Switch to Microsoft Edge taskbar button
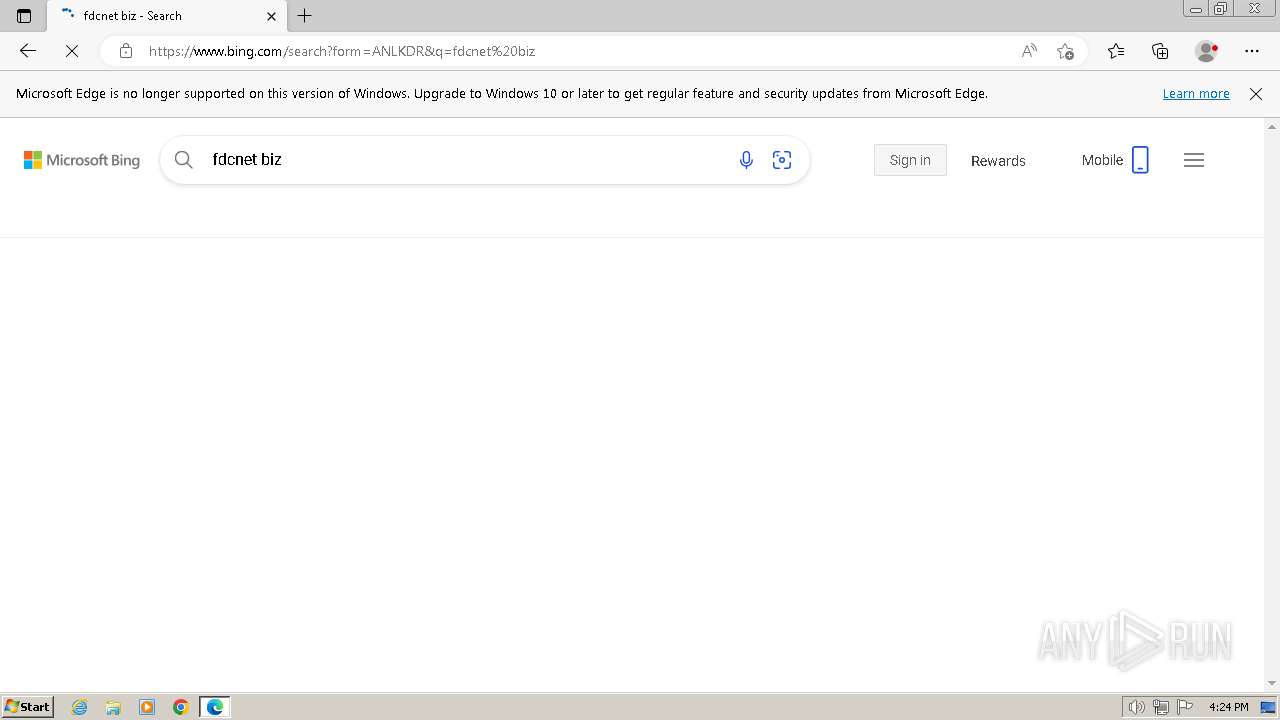Screen dimensions: 1280x720 [x=215, y=707]
